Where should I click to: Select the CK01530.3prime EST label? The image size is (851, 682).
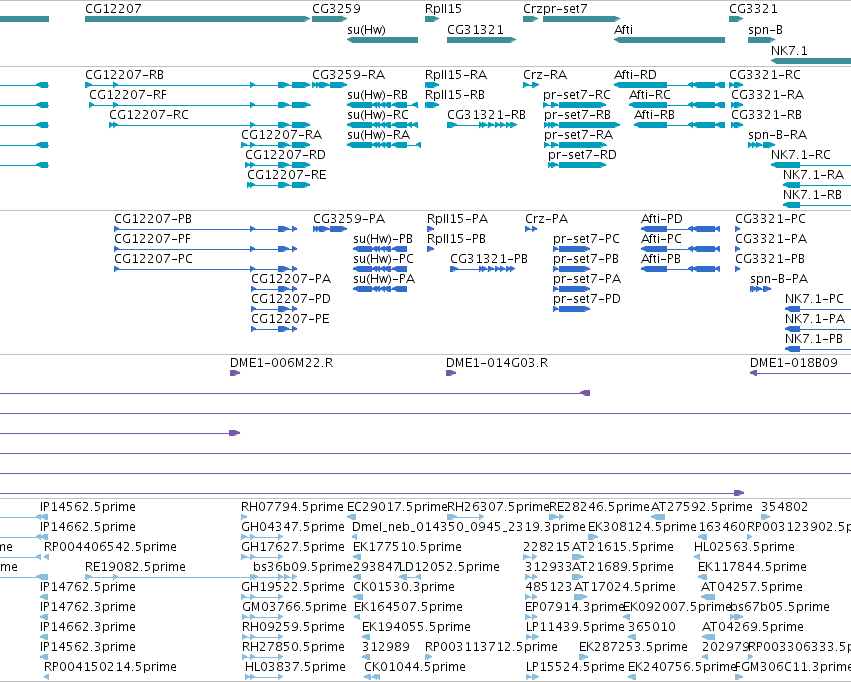[404, 587]
